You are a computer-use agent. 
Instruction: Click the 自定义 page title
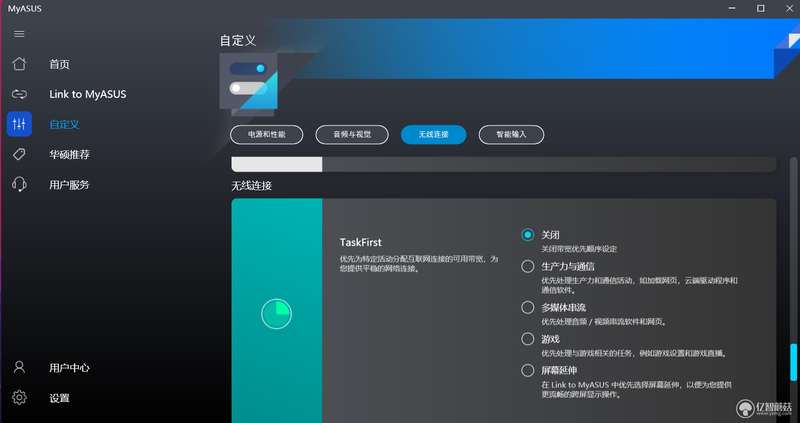(238, 40)
